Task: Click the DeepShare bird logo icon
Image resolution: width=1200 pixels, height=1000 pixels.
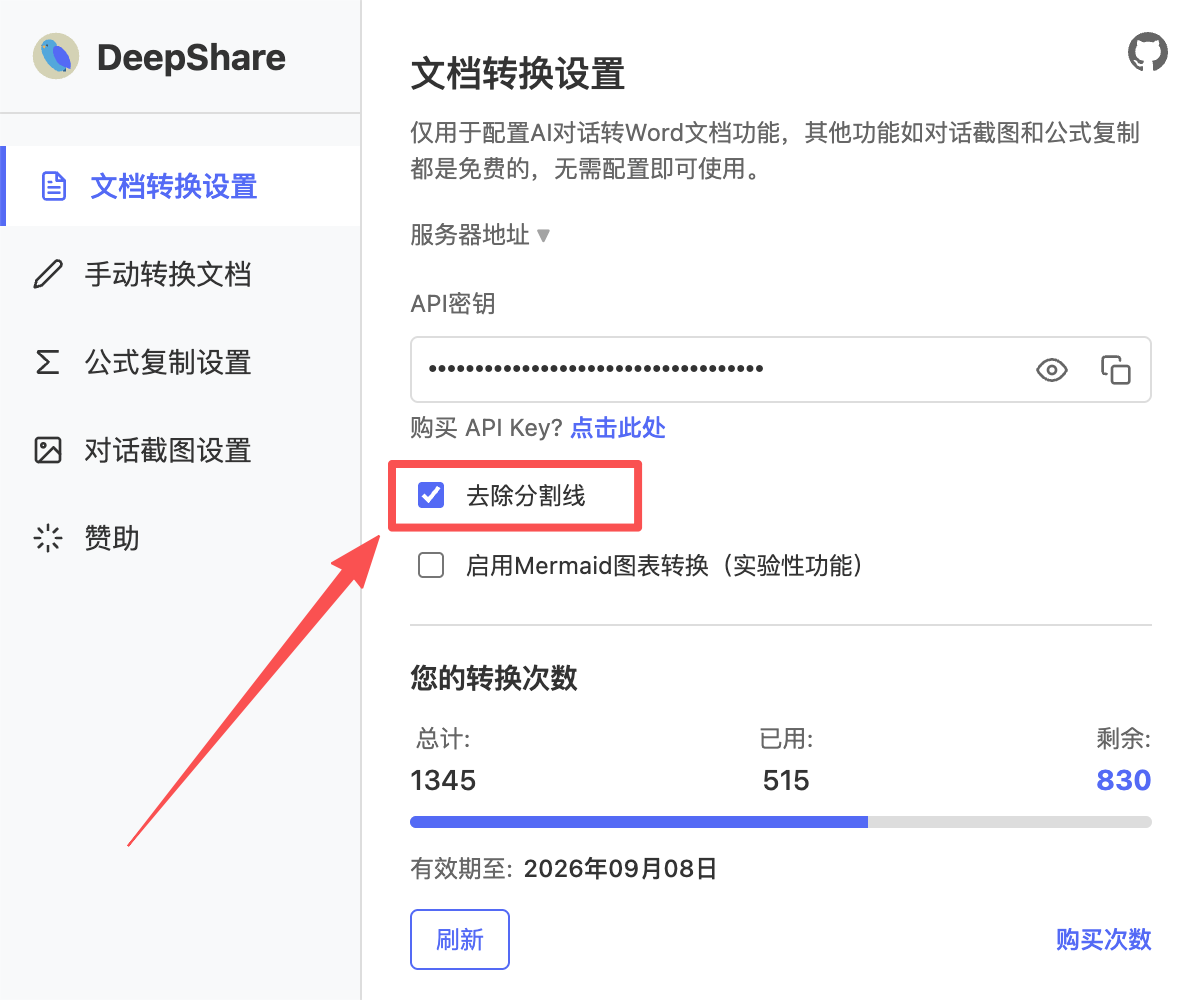Action: [56, 57]
